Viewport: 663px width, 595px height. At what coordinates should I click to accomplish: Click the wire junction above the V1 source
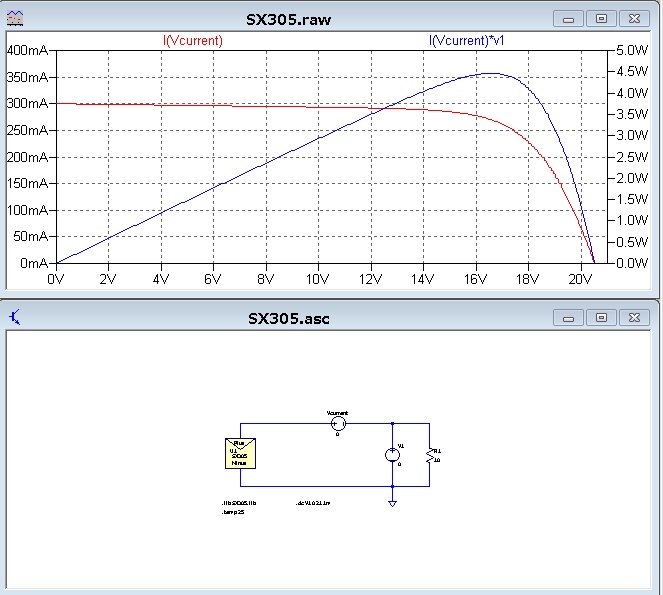click(392, 423)
